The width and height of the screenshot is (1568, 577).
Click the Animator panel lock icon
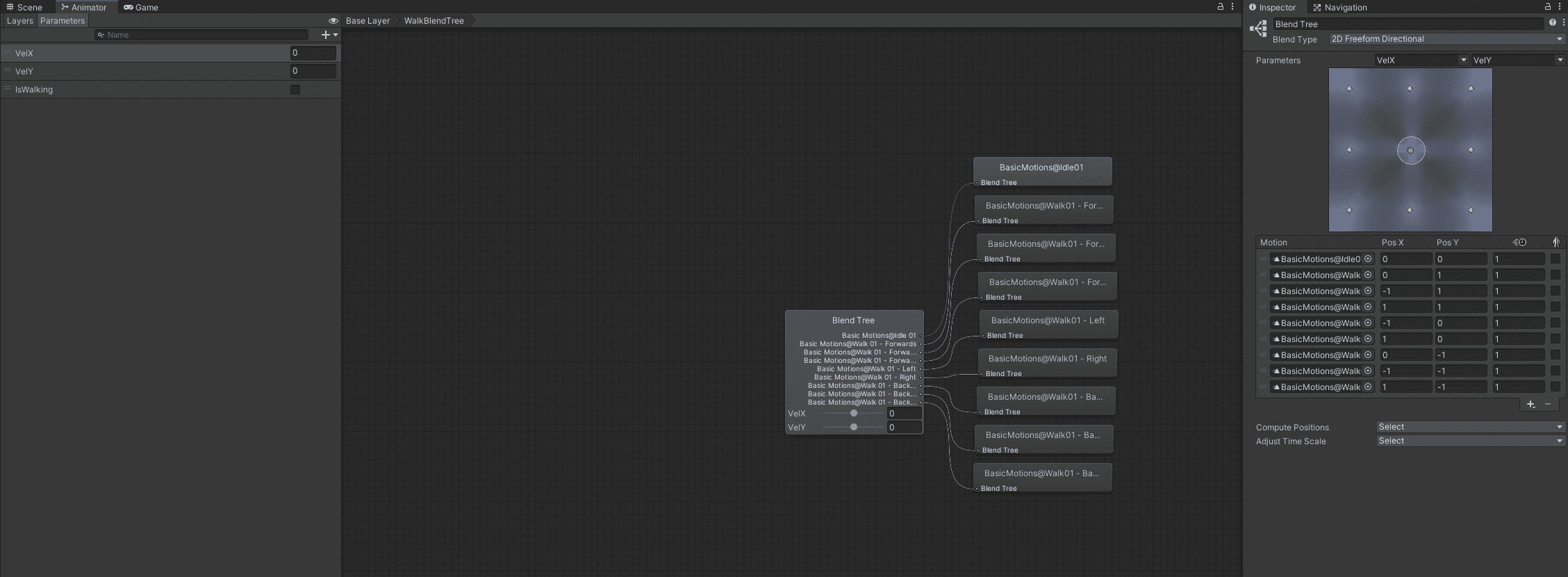[1220, 7]
